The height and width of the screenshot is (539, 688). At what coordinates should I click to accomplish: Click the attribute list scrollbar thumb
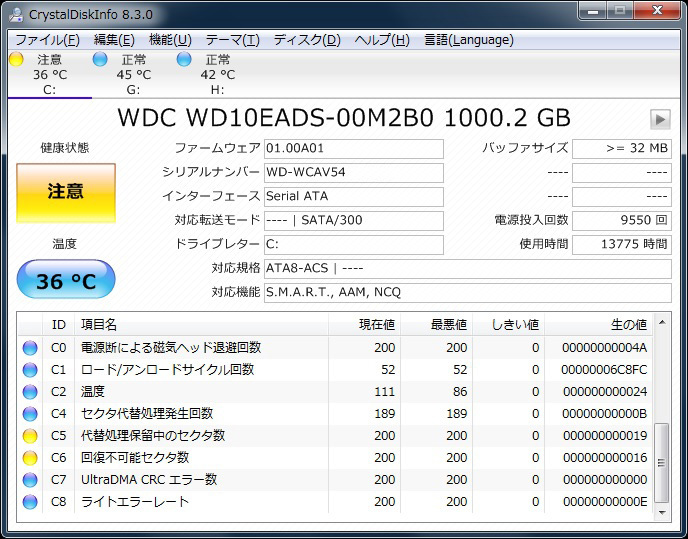(x=662, y=463)
